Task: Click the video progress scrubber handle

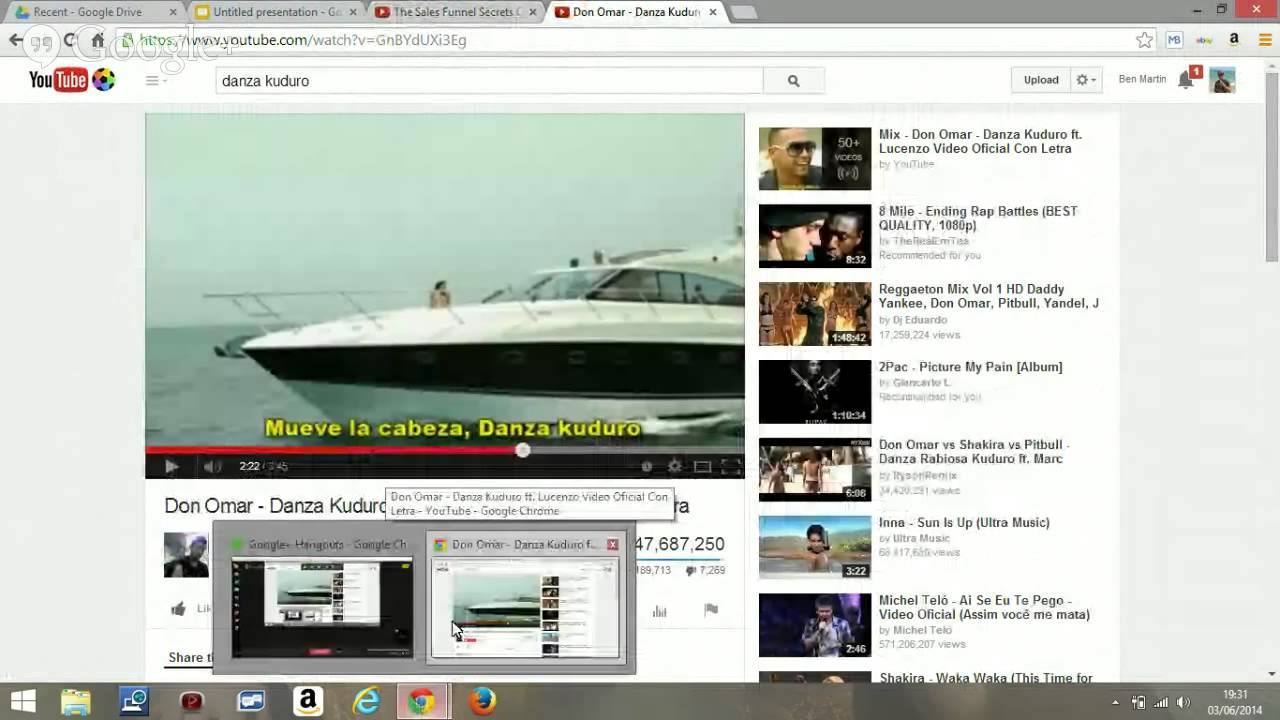Action: pyautogui.click(x=522, y=450)
